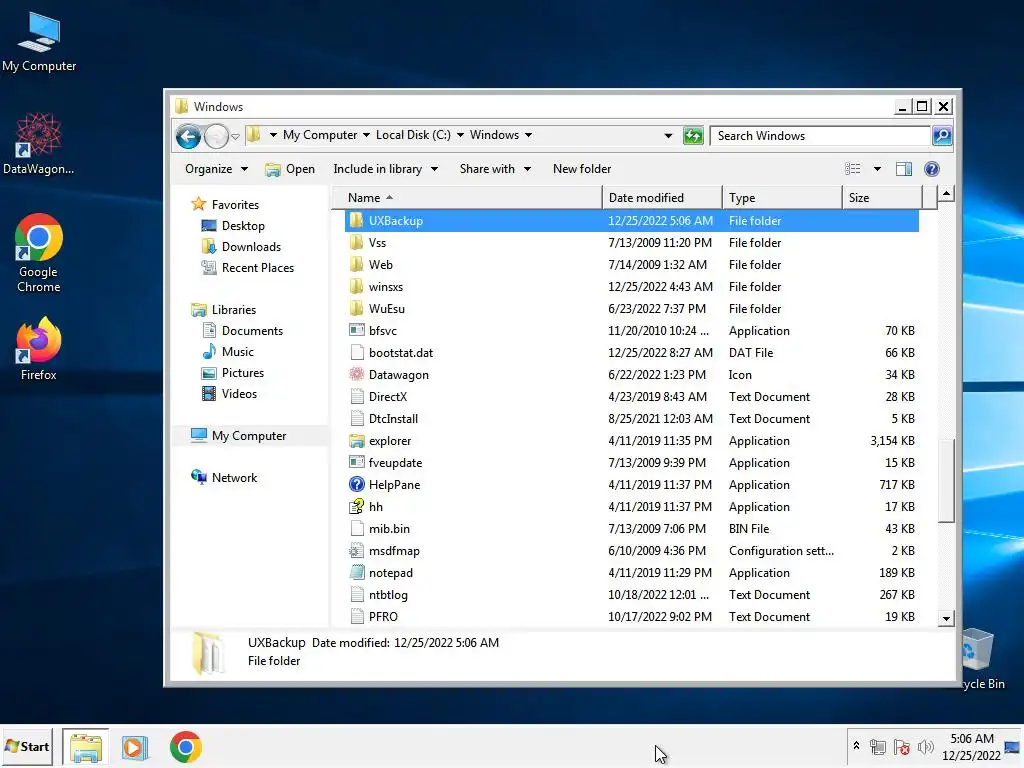Select the bootstat.dat file row

(x=632, y=353)
